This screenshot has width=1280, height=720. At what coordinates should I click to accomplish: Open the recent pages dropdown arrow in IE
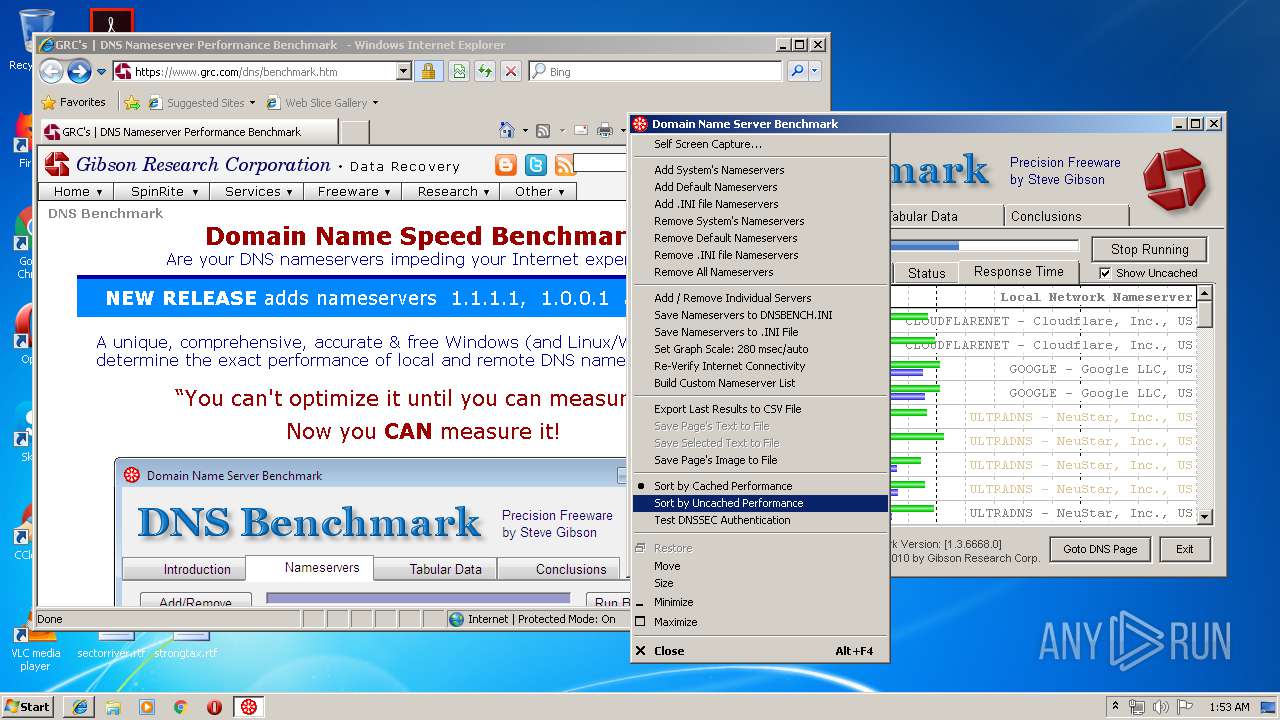[101, 72]
